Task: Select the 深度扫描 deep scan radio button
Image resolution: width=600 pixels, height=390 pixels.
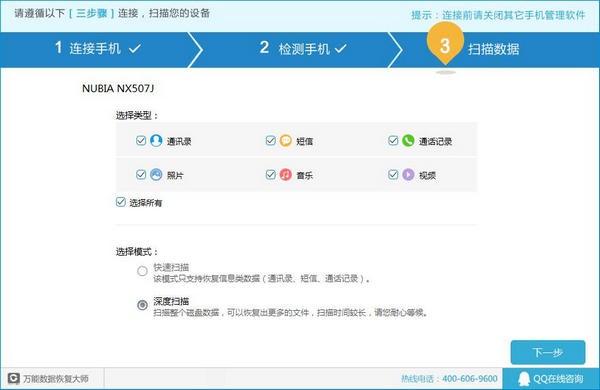Action: point(142,305)
